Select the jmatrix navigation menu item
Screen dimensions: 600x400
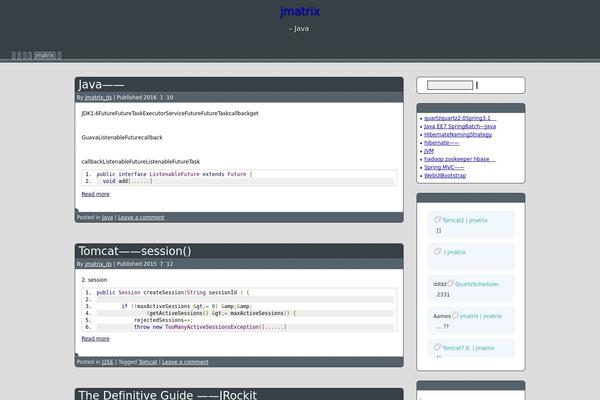pos(44,55)
